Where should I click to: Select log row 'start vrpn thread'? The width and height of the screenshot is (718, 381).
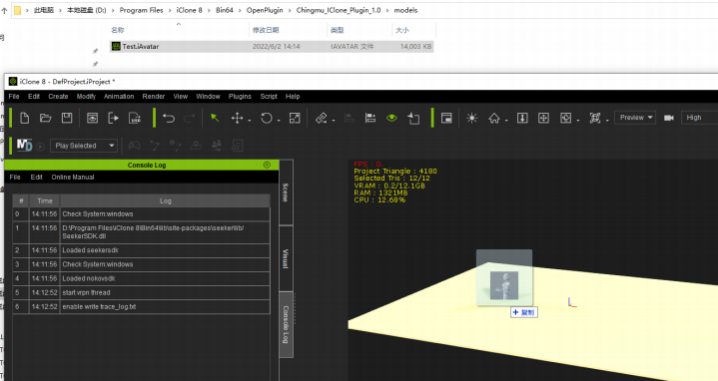[141, 293]
